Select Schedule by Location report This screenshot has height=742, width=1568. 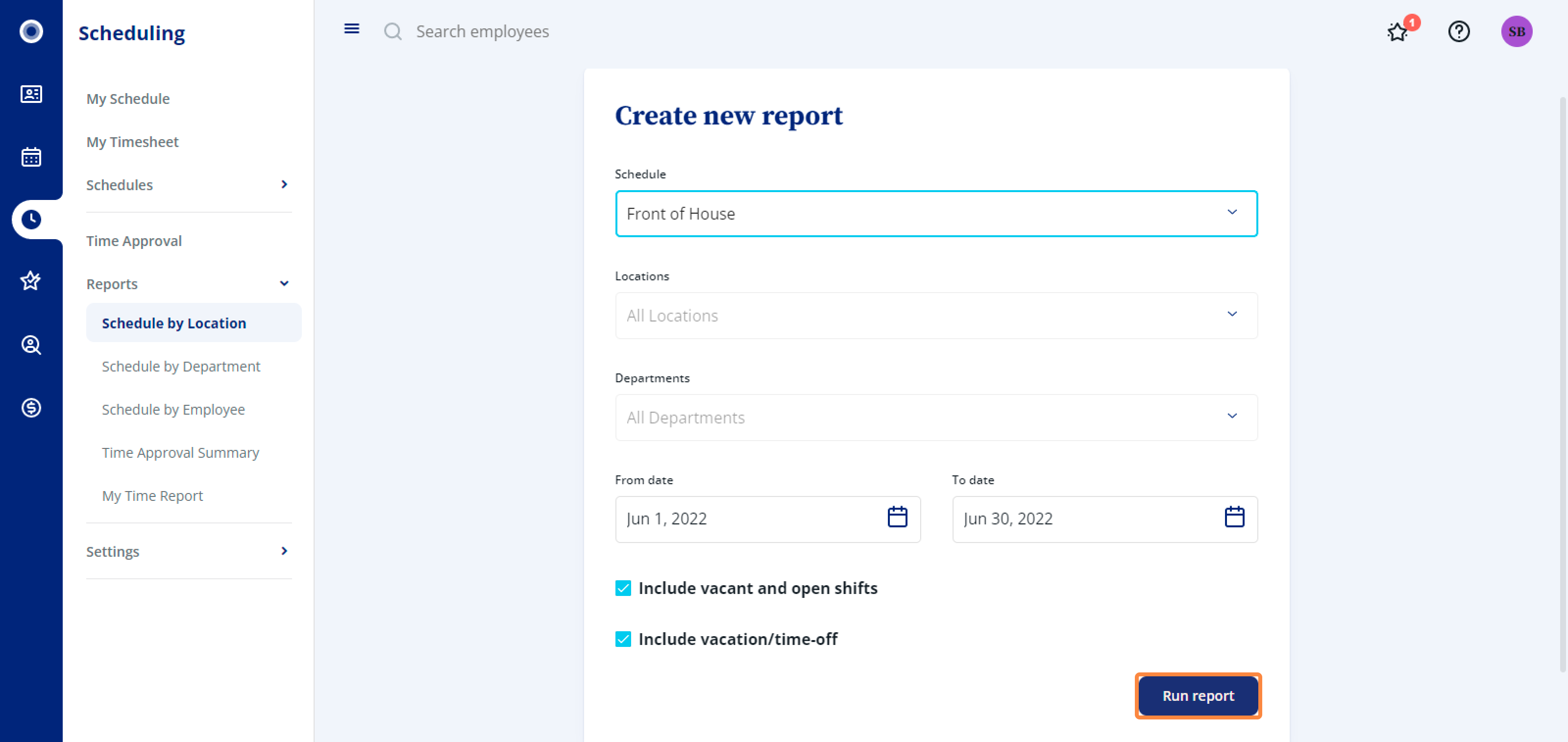pos(194,322)
